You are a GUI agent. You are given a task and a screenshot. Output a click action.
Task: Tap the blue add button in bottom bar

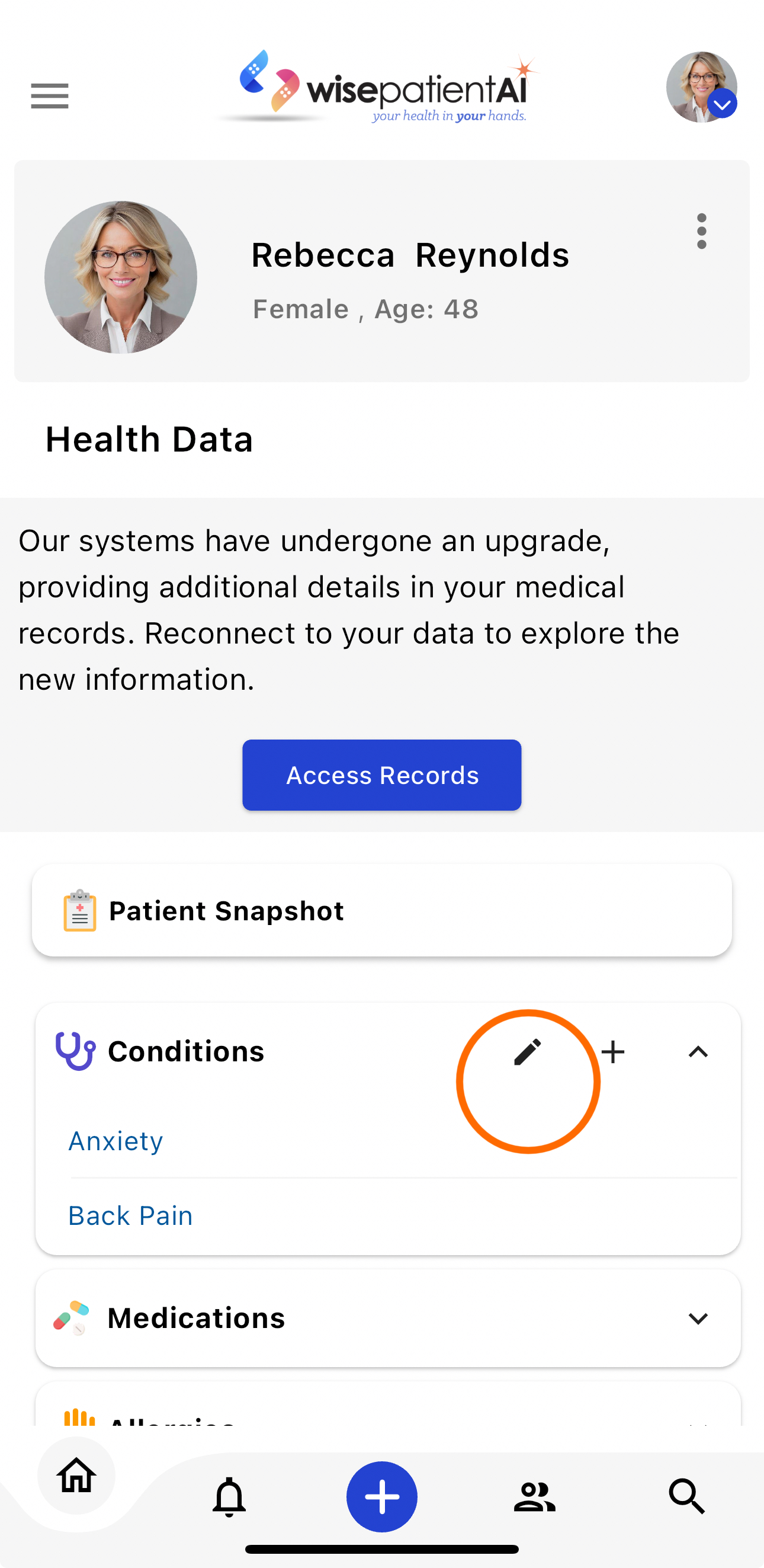[x=382, y=1497]
